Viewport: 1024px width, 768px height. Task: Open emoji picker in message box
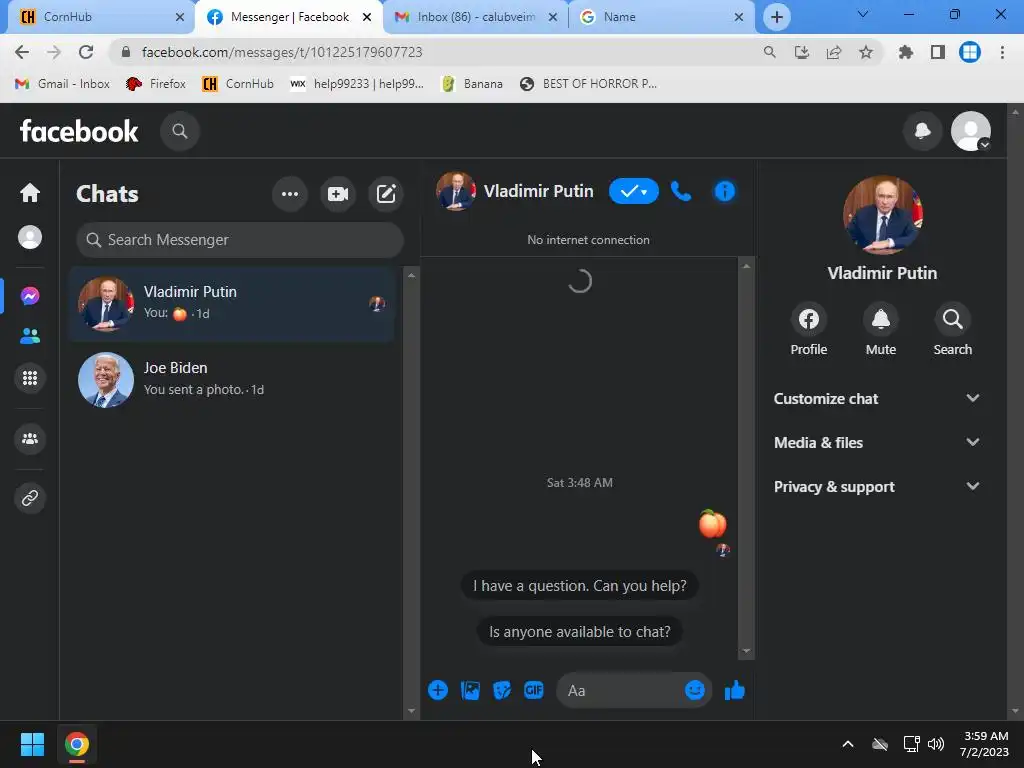[695, 690]
